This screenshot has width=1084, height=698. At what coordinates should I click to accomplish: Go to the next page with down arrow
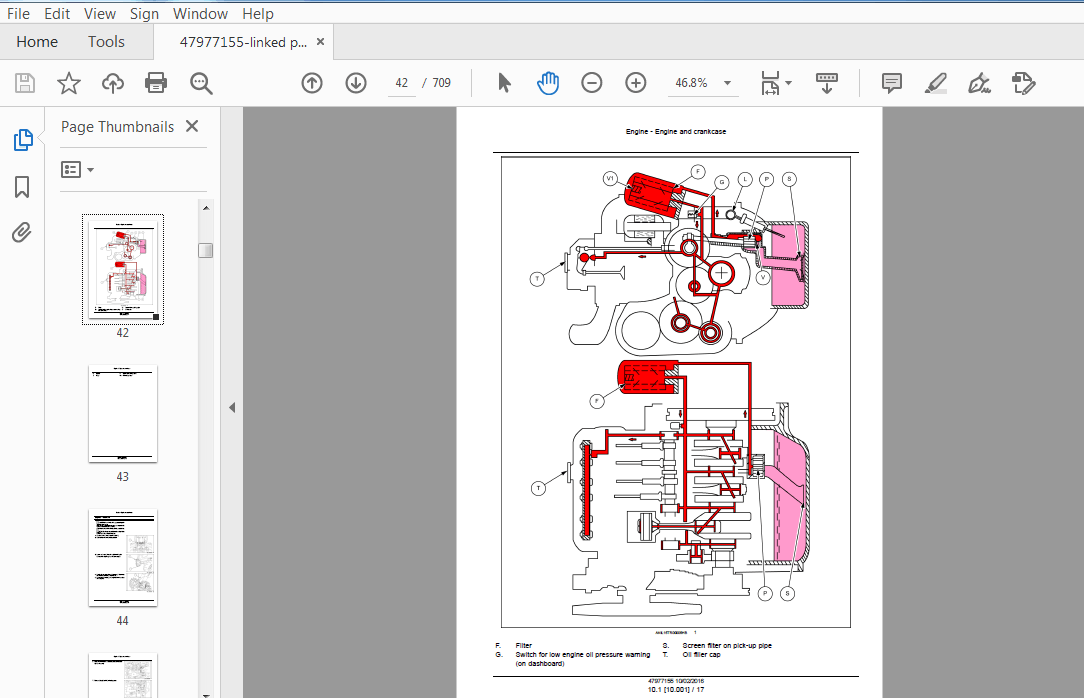[356, 83]
